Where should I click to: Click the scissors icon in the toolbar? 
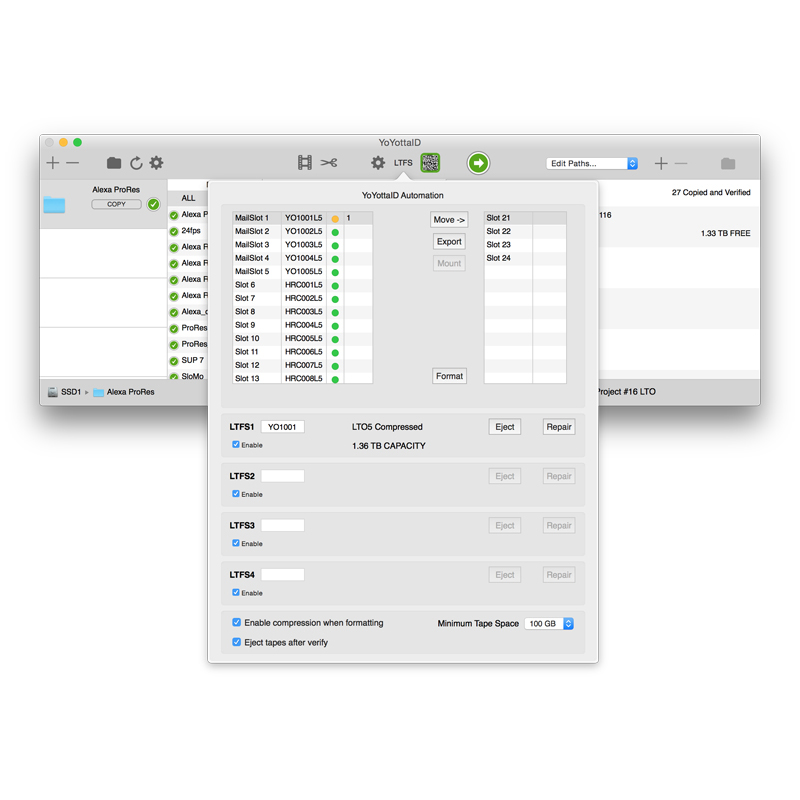tap(328, 162)
